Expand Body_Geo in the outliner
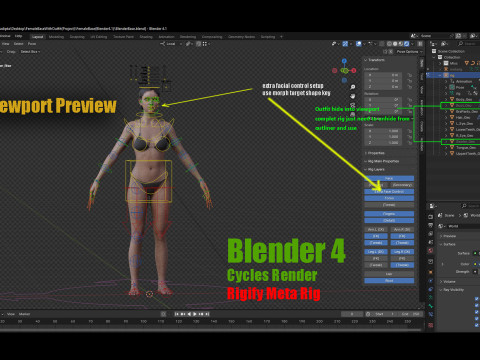This screenshot has height=360, width=480. (x=446, y=99)
